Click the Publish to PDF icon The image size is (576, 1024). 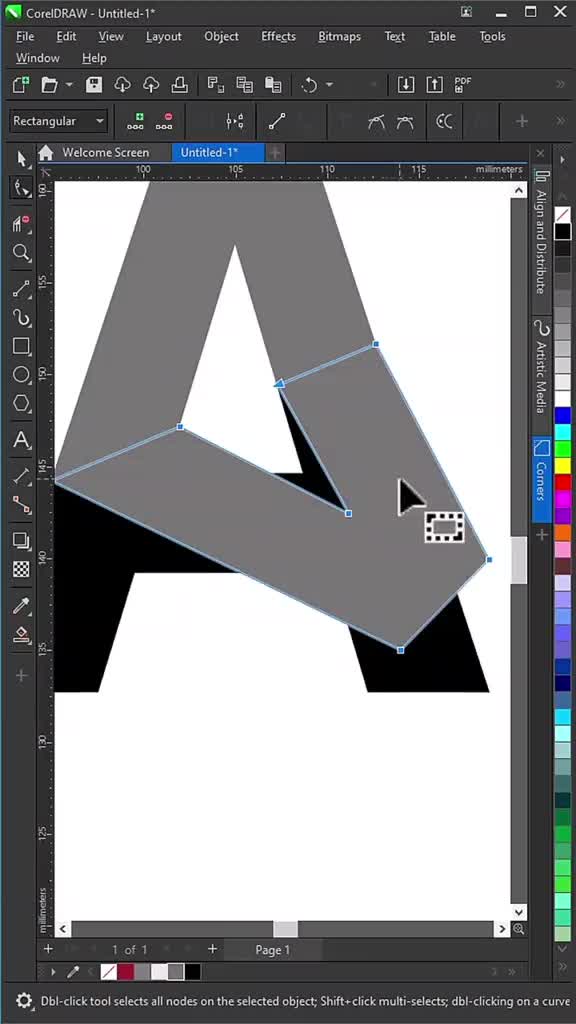[463, 85]
